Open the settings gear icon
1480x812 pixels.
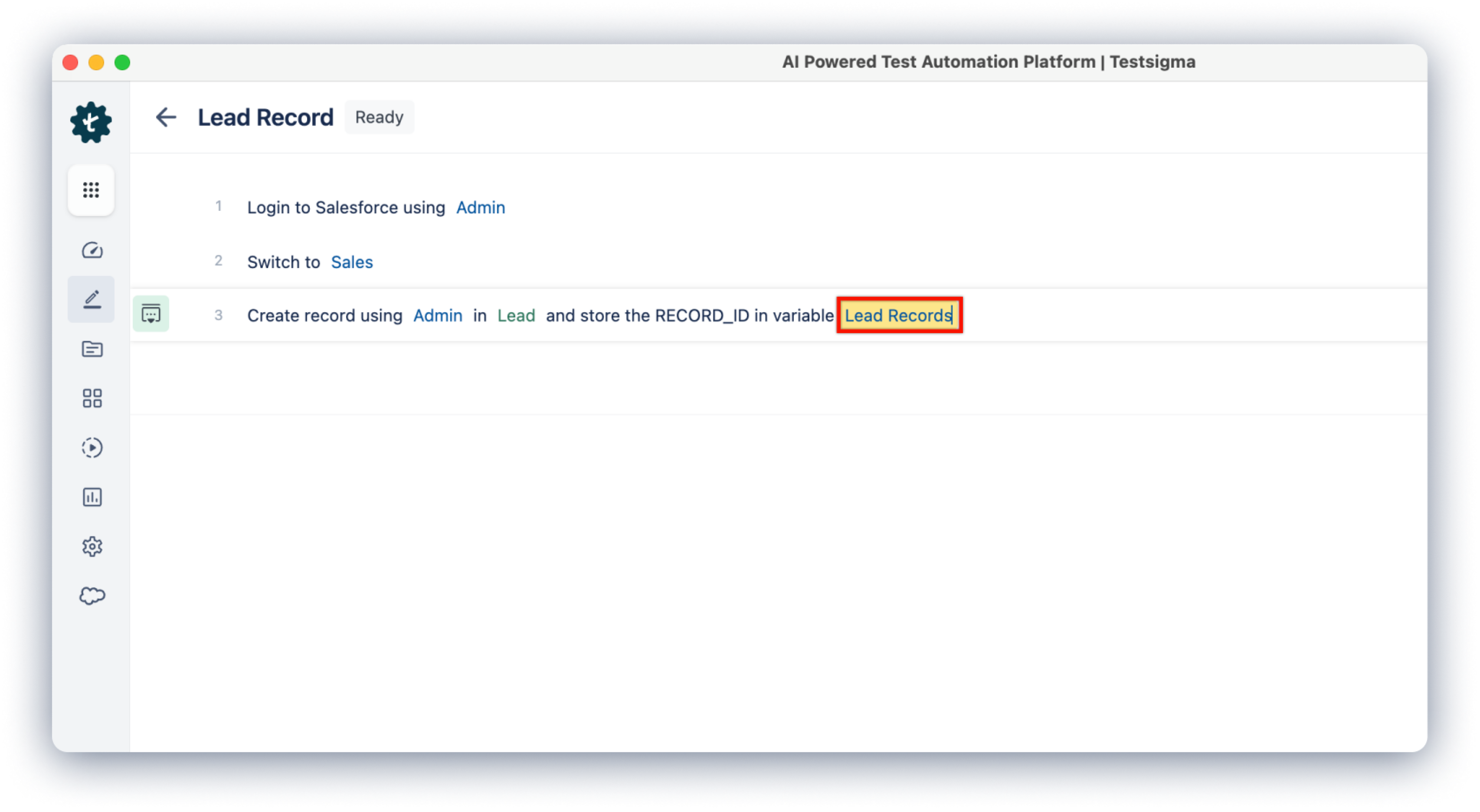tap(92, 547)
